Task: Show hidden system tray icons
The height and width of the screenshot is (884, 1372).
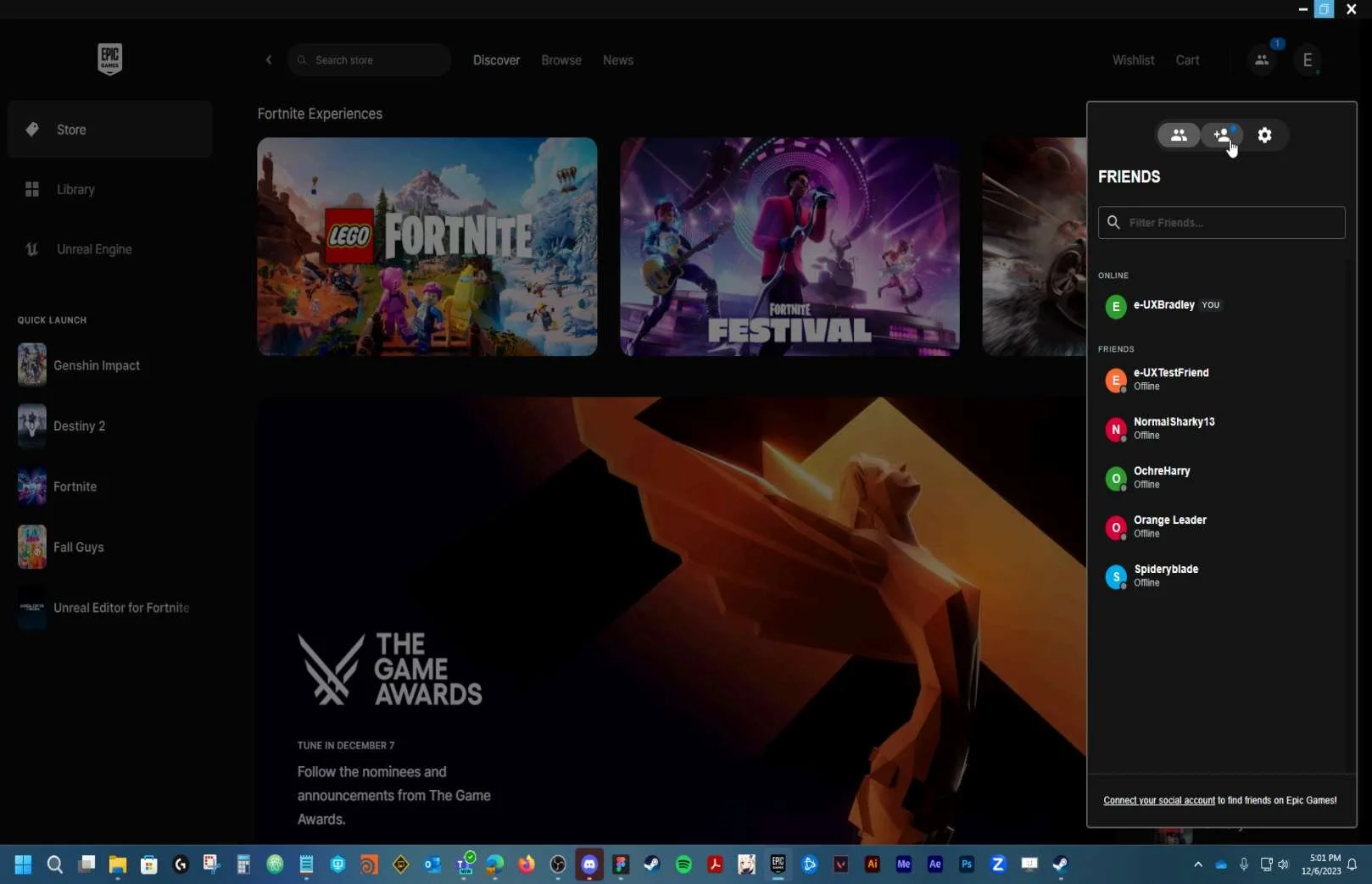Action: [1197, 865]
